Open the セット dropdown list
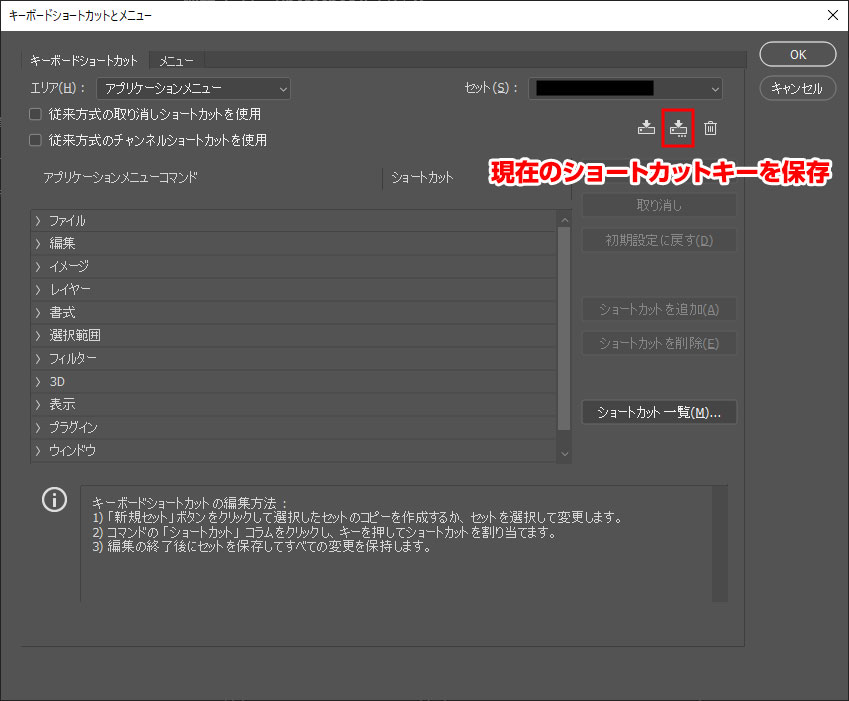This screenshot has height=701, width=849. 625,88
